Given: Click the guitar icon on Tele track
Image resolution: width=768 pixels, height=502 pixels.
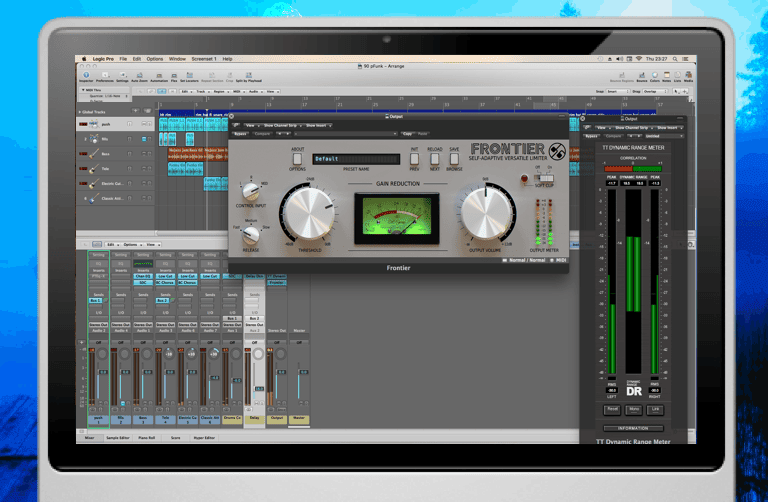Looking at the screenshot, I should [94, 169].
